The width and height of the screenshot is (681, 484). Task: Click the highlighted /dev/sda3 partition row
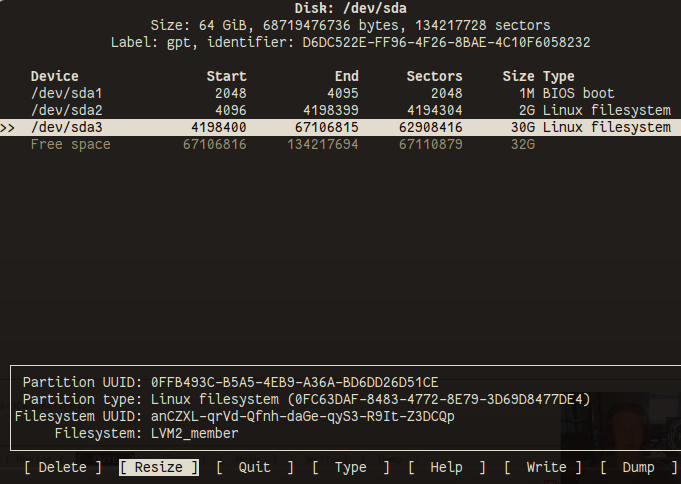340,127
